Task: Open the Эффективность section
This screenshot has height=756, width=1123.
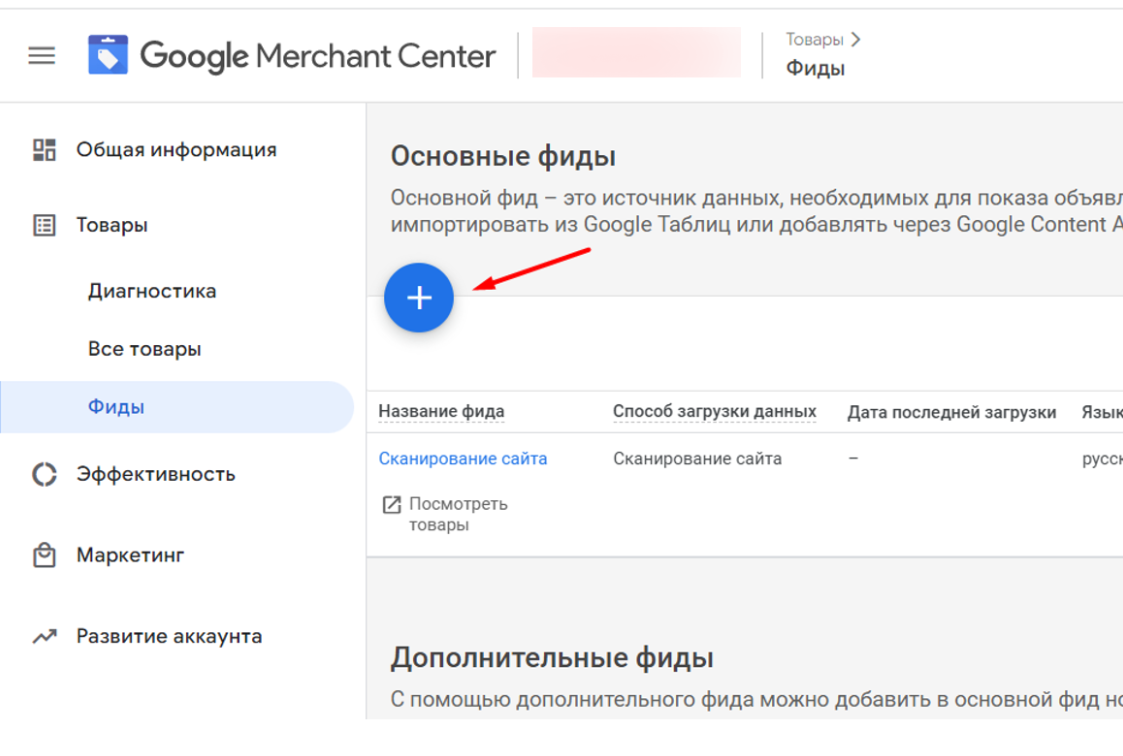Action: tap(155, 474)
